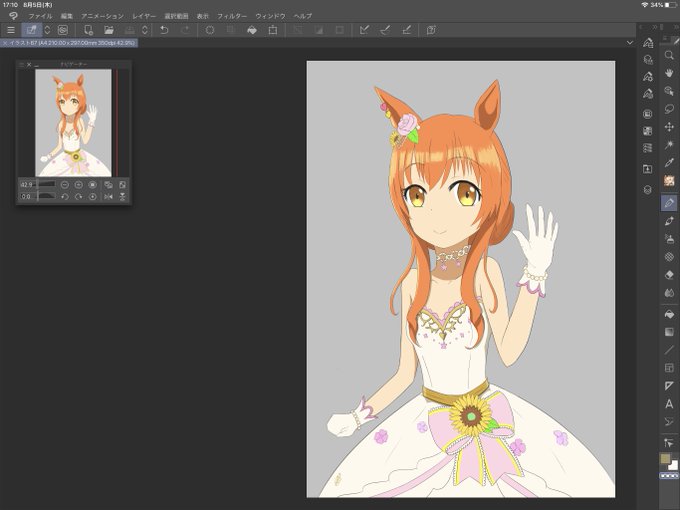
Task: Click Fit to Screen icon in Navigator
Action: (x=108, y=185)
